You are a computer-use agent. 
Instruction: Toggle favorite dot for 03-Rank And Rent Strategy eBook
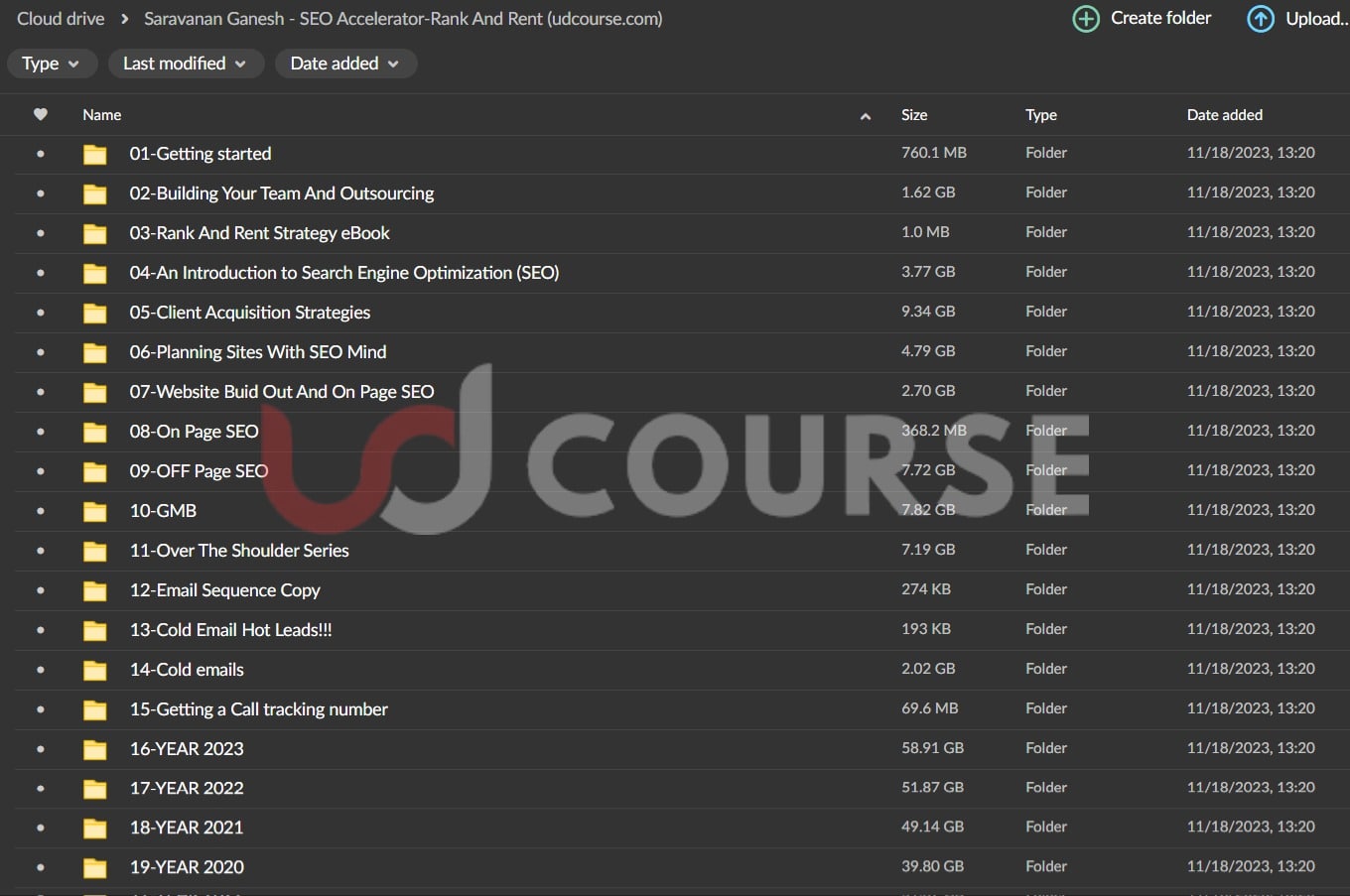[x=41, y=233]
